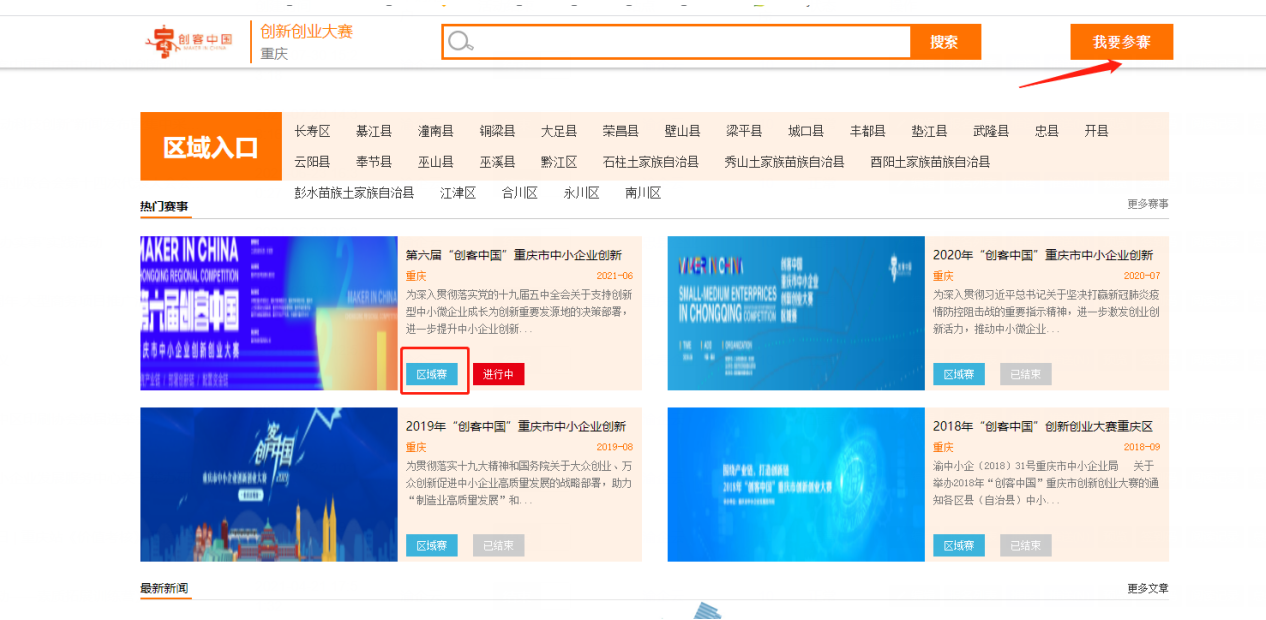Select 黔江区 region
The height and width of the screenshot is (620, 1266).
click(559, 162)
